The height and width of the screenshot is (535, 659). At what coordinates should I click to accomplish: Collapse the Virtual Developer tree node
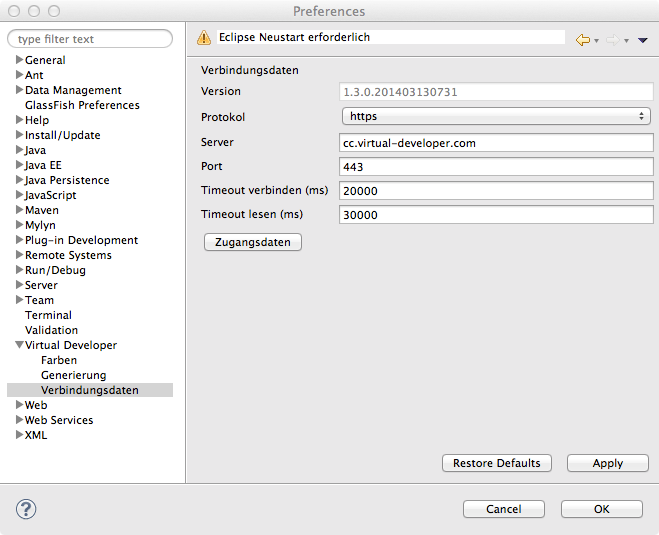(19, 345)
